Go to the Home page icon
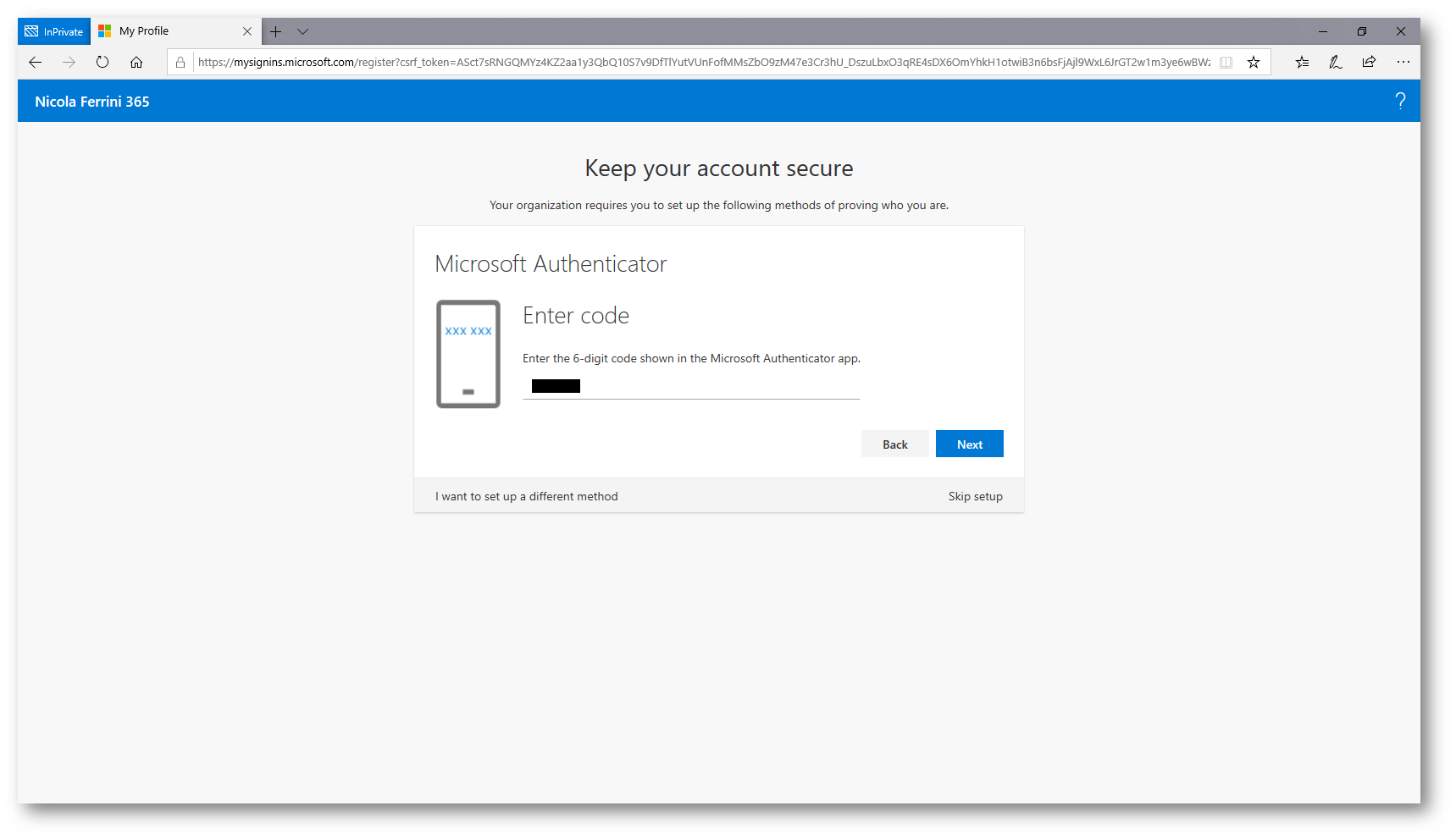This screenshot has width=1456, height=839. point(136,62)
